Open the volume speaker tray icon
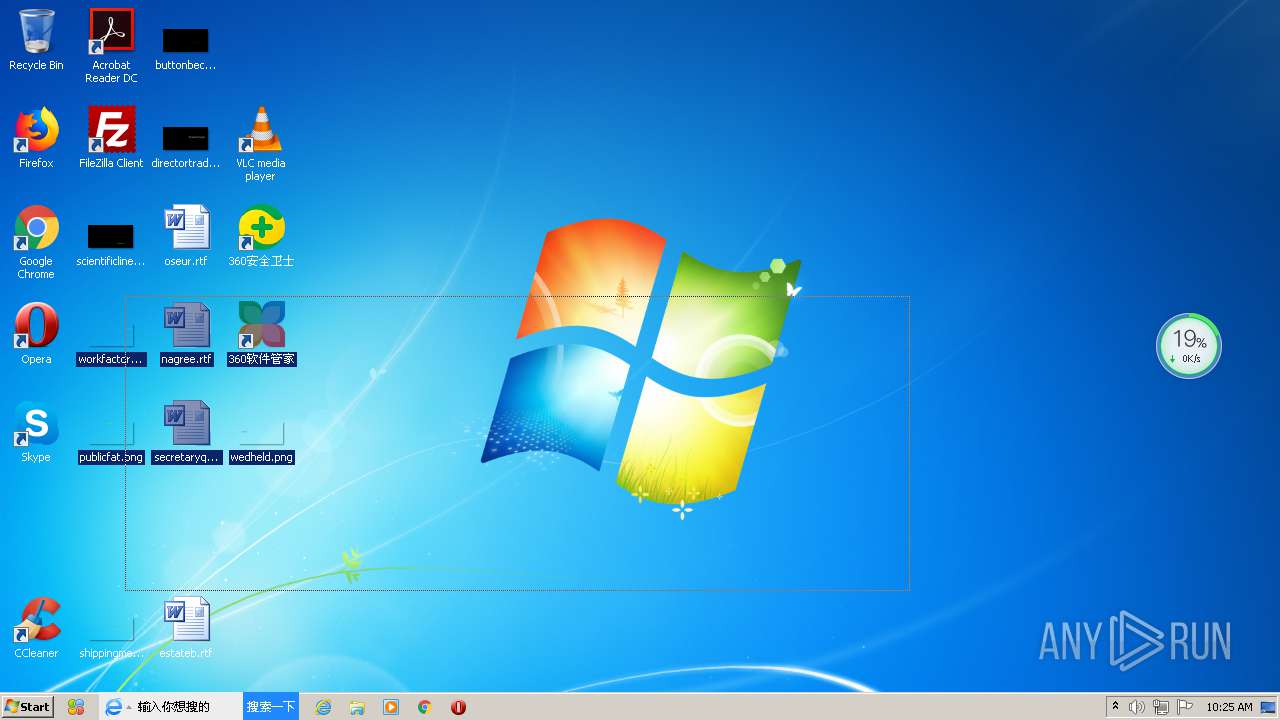This screenshot has width=1280, height=720. coord(1137,707)
